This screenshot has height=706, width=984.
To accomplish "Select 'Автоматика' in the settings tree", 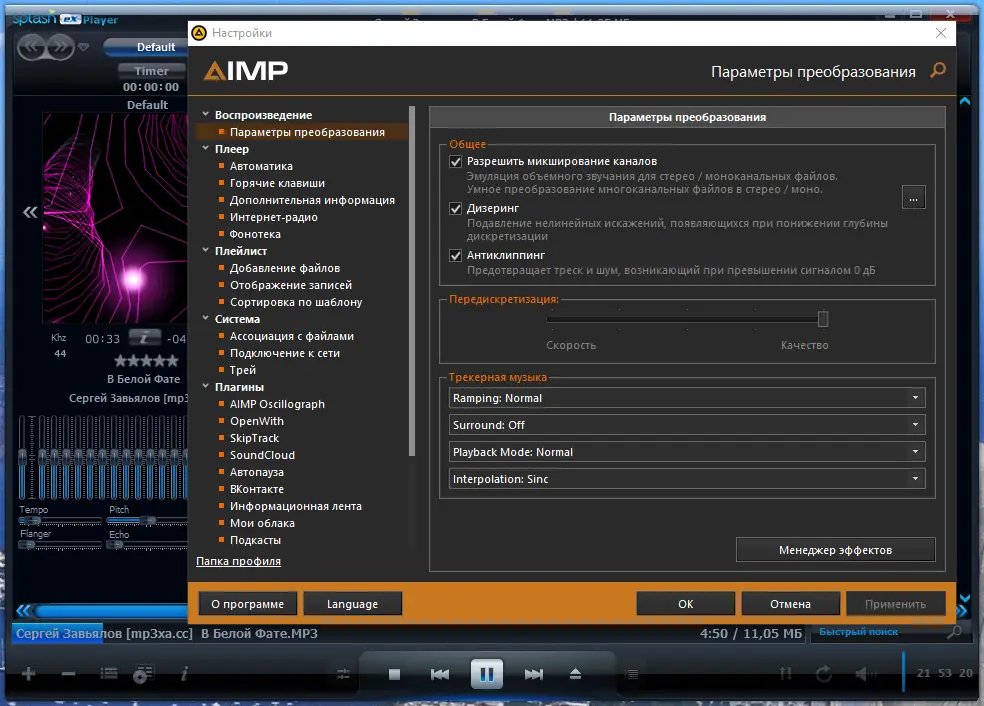I will (x=261, y=166).
